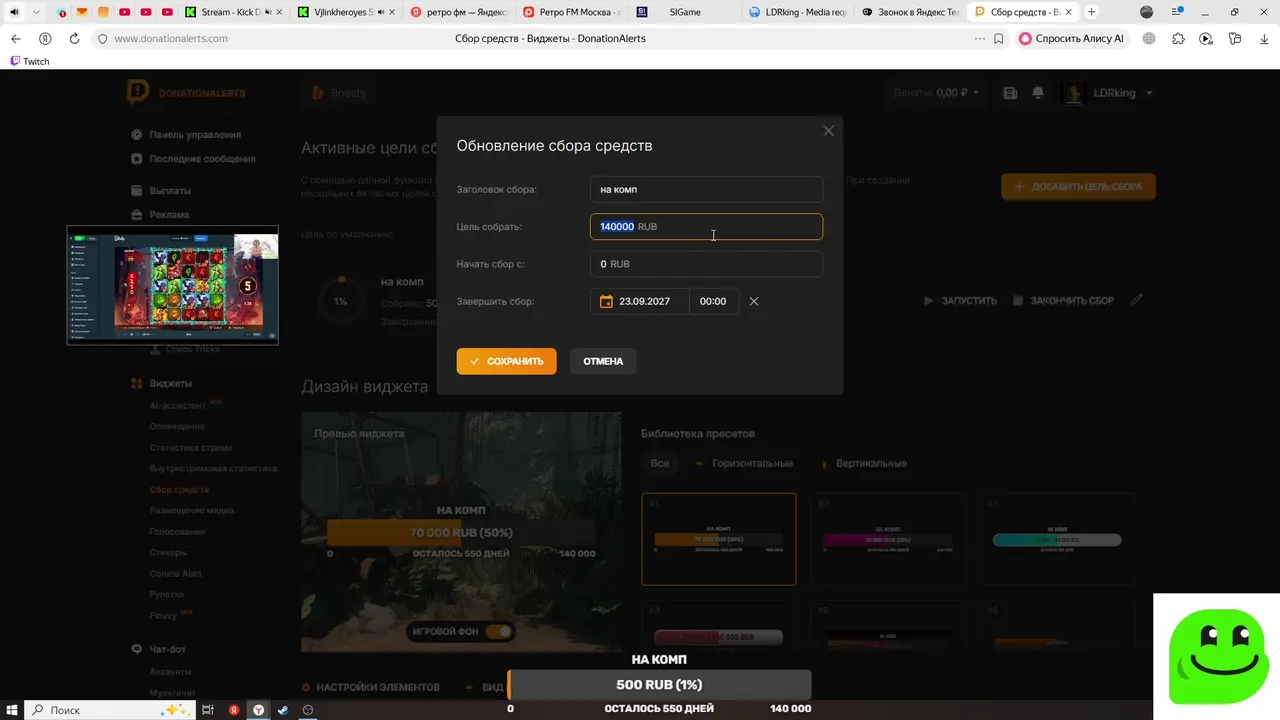This screenshot has width=1280, height=720.
Task: Open notifications bell icon
Action: click(x=1038, y=93)
